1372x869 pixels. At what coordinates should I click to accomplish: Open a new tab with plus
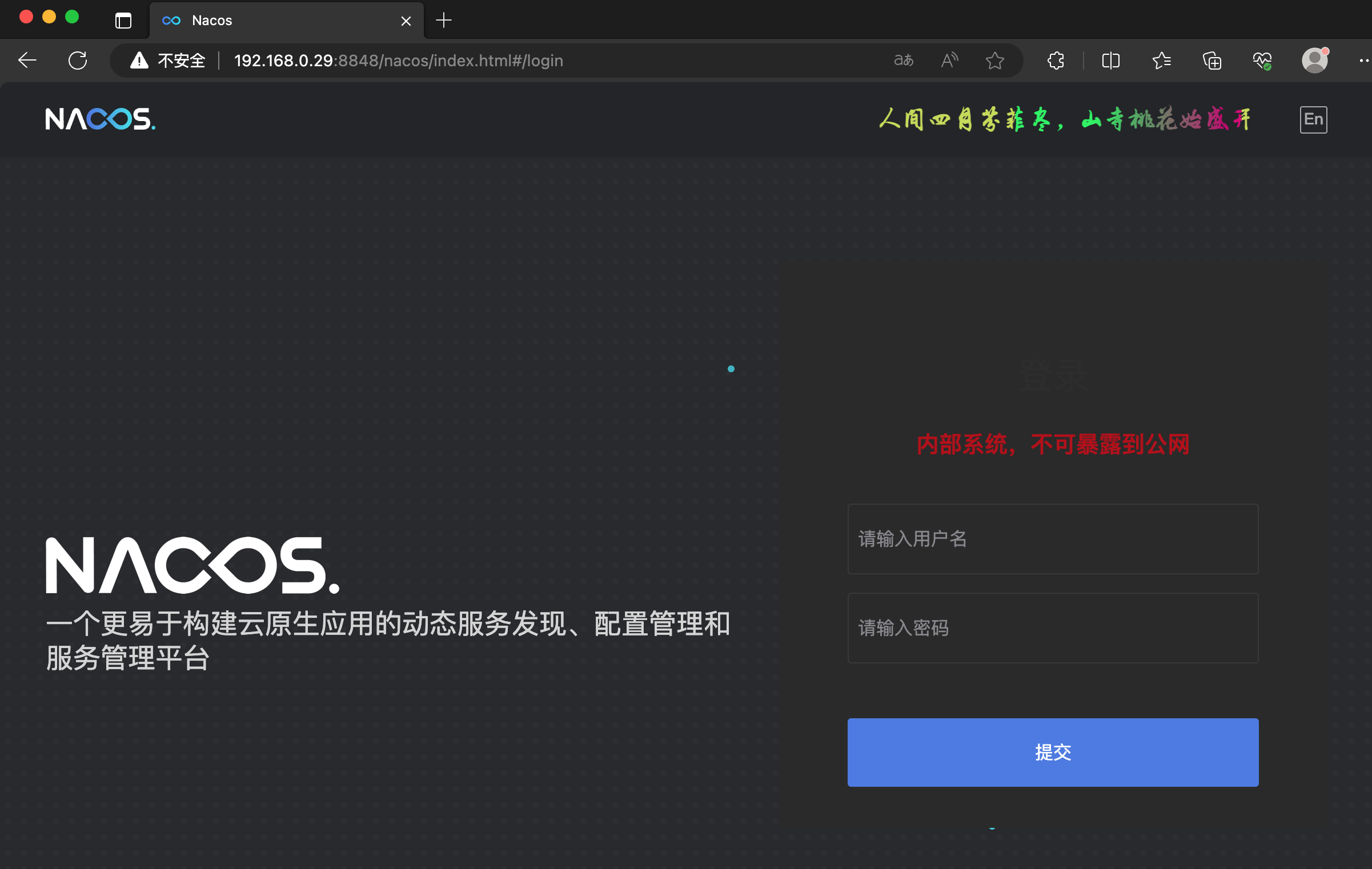pyautogui.click(x=444, y=21)
